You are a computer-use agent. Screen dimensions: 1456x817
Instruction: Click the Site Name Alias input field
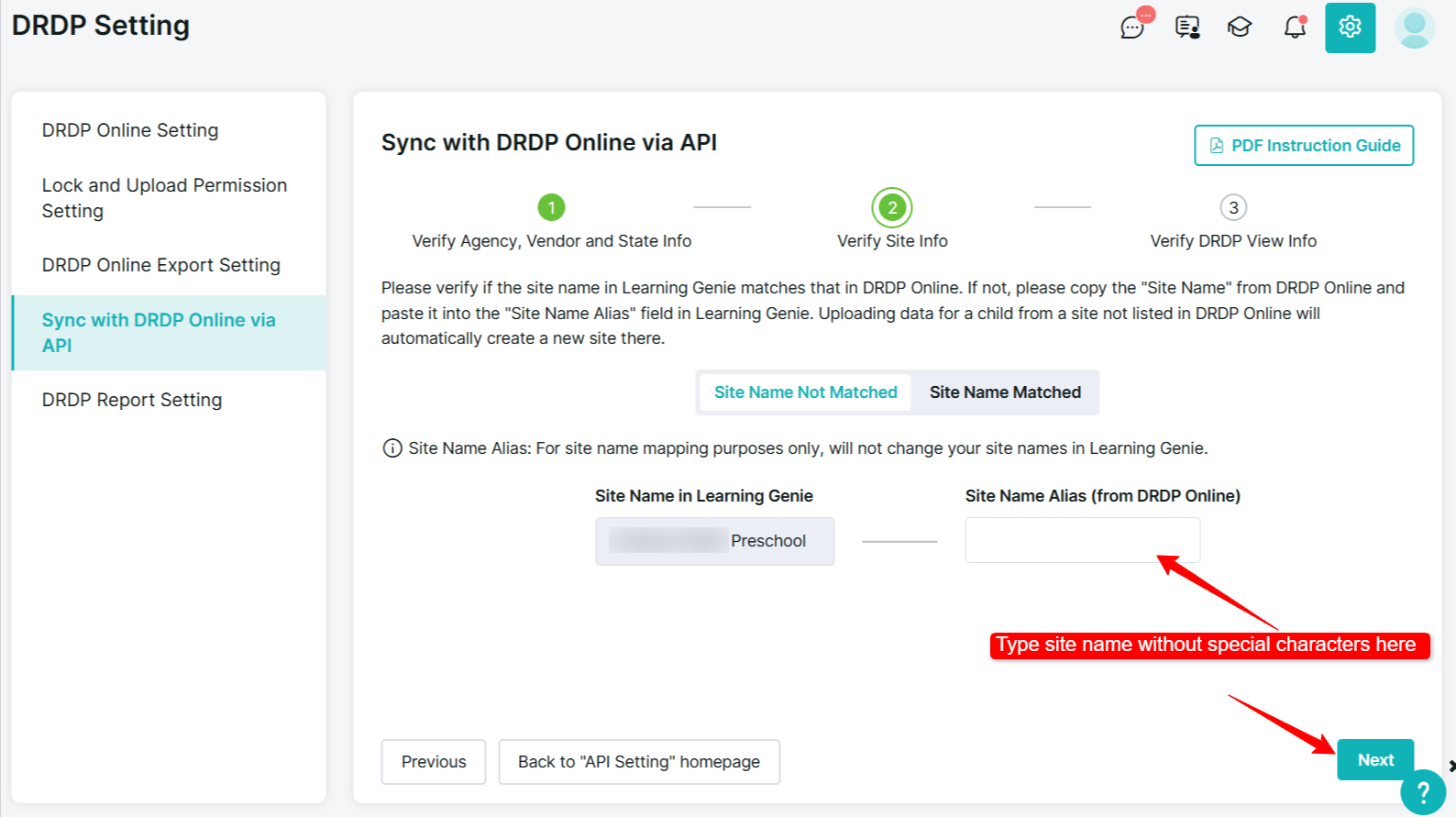[x=1082, y=540]
